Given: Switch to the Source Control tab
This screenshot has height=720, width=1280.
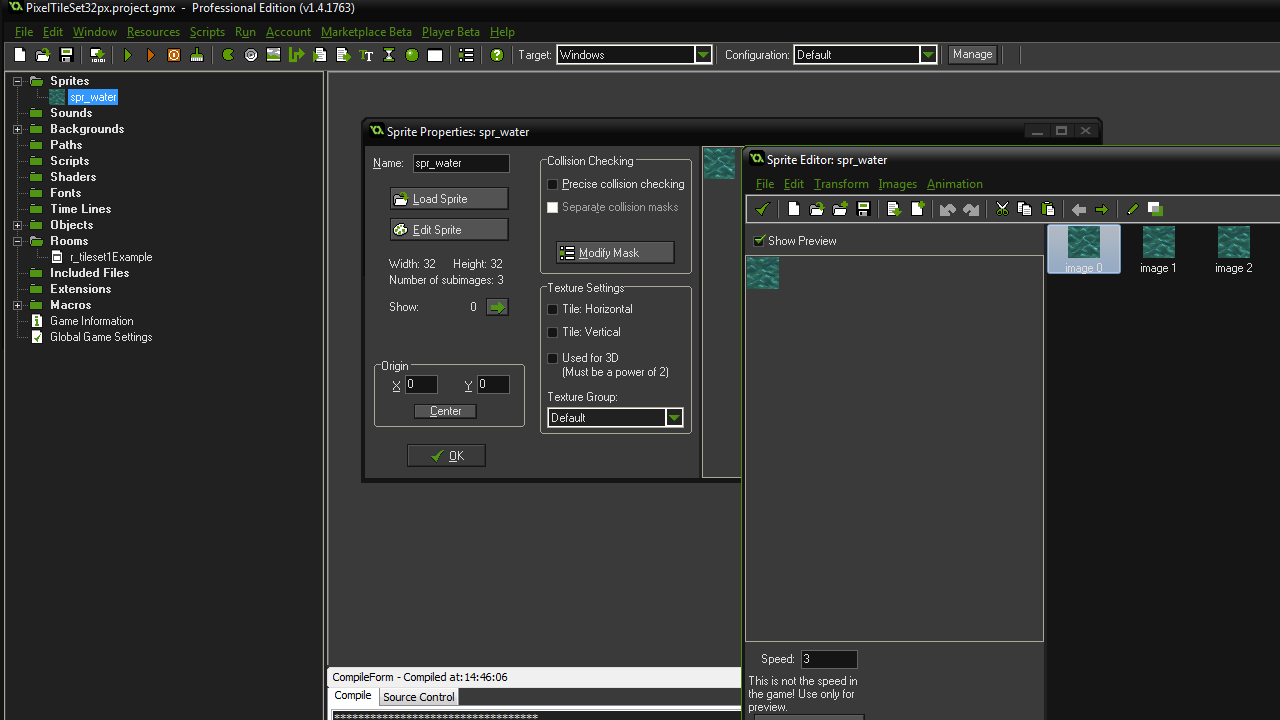Looking at the screenshot, I should point(418,696).
